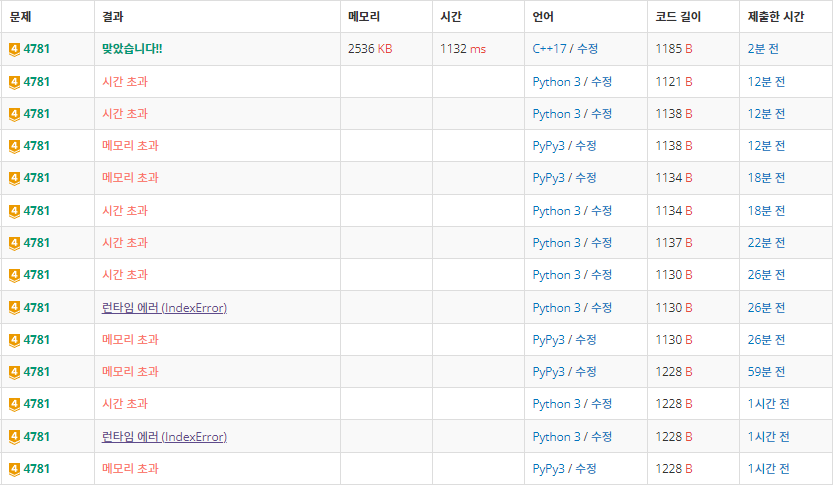Click 수정 in the 59분 전 row
Screen dimensions: 839x492
tap(585, 372)
